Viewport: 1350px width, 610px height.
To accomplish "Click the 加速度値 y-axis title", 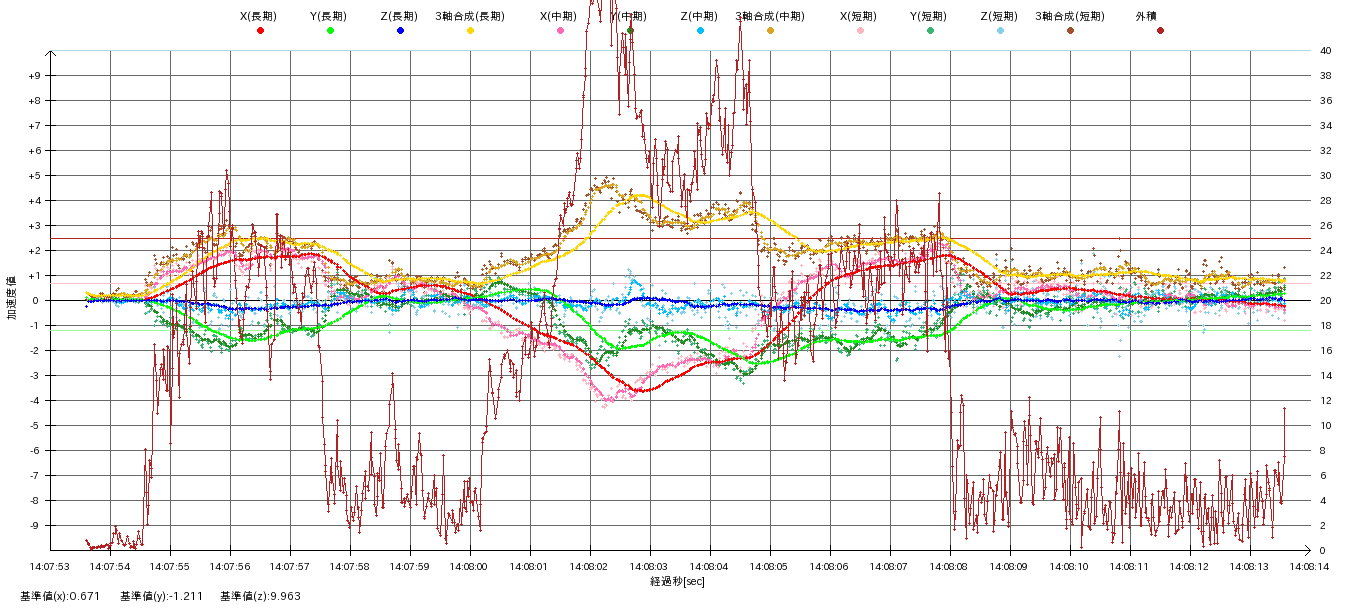I will [13, 298].
